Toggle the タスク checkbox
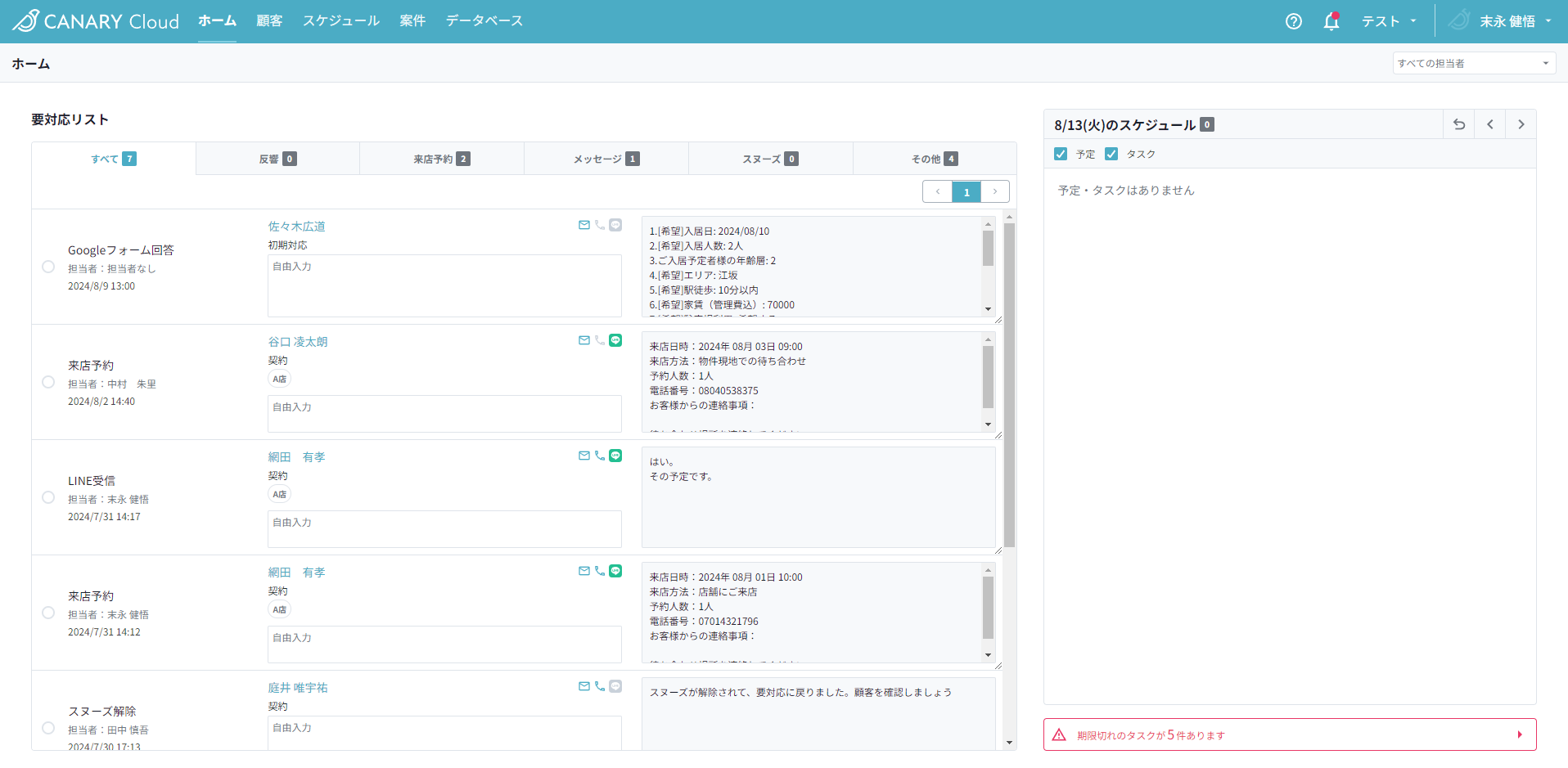Screen dimensions: 1568x768 point(1111,154)
